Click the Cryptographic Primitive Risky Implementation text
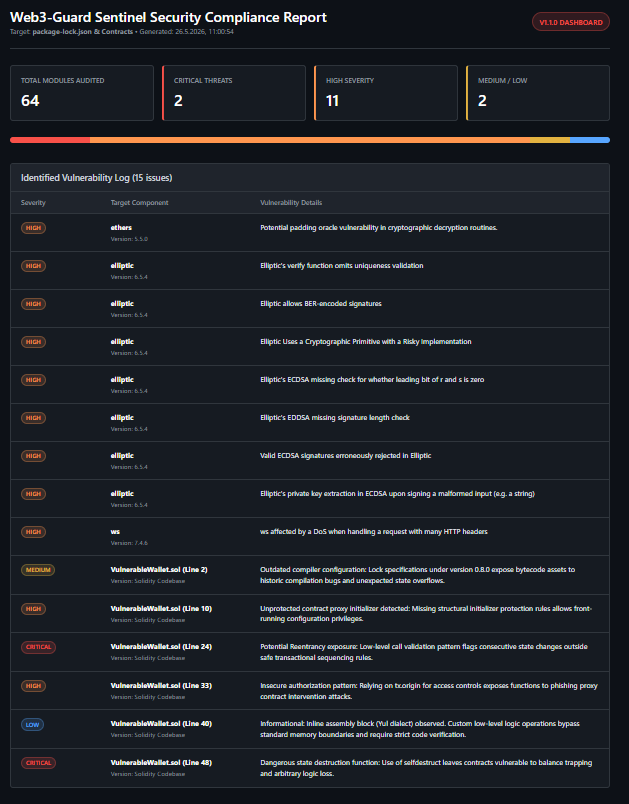This screenshot has height=804, width=629. (x=366, y=341)
